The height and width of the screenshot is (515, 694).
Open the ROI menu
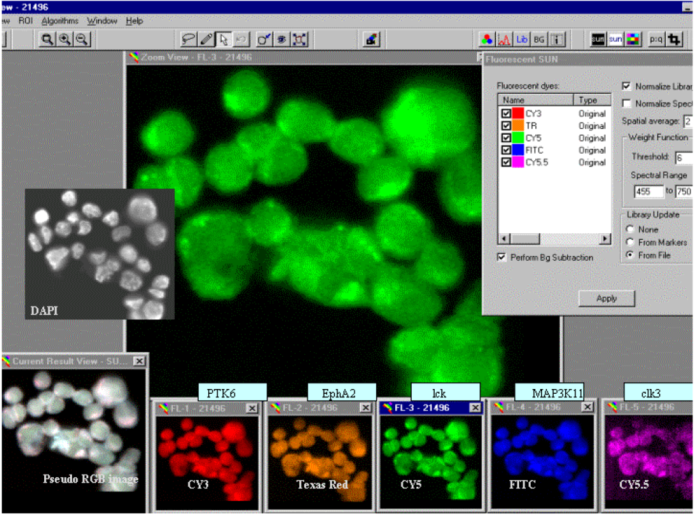(x=25, y=21)
